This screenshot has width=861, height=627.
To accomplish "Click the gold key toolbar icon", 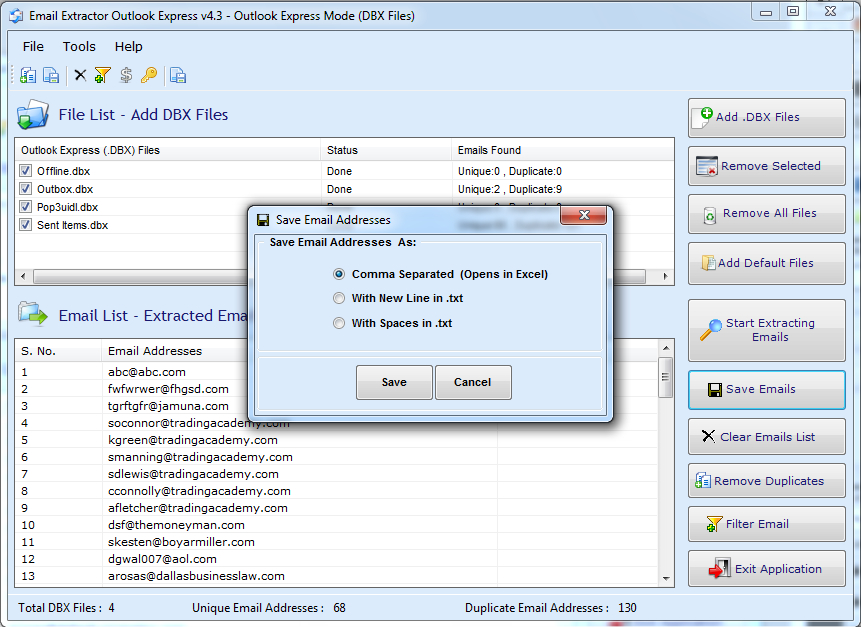I will pyautogui.click(x=149, y=75).
